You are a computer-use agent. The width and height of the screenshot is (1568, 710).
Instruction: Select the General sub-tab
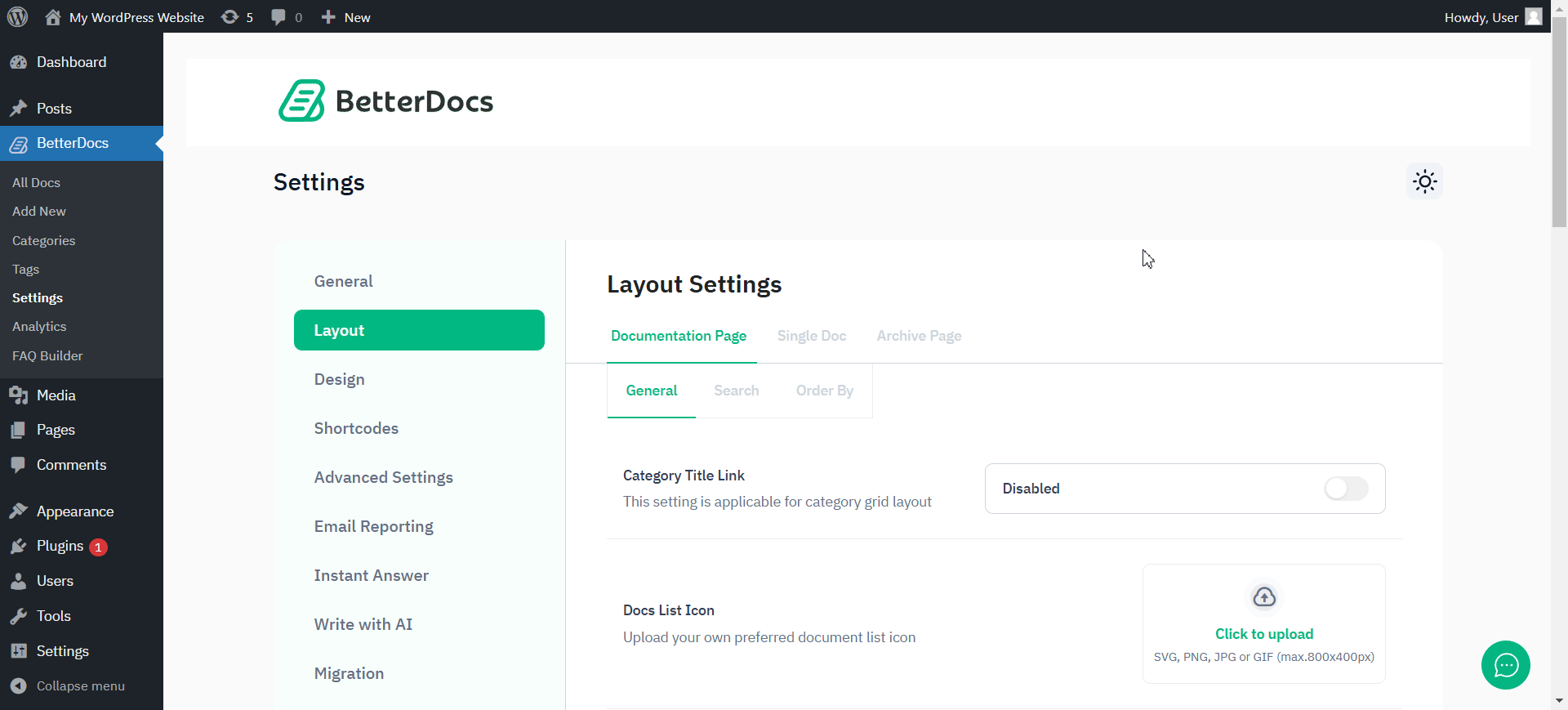652,391
